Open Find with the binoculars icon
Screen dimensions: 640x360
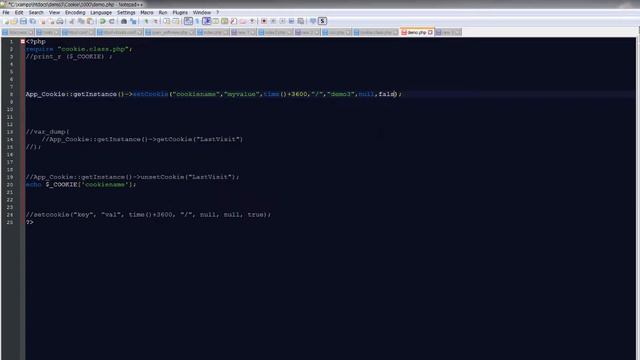[124, 21]
